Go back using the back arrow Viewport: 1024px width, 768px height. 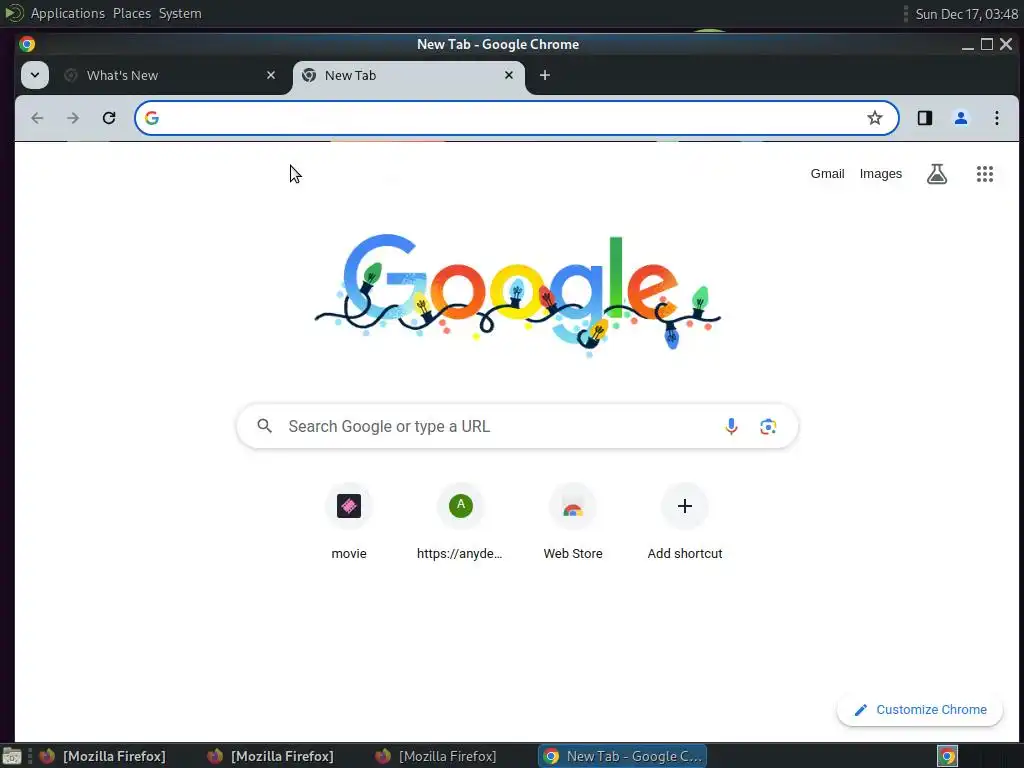(37, 118)
